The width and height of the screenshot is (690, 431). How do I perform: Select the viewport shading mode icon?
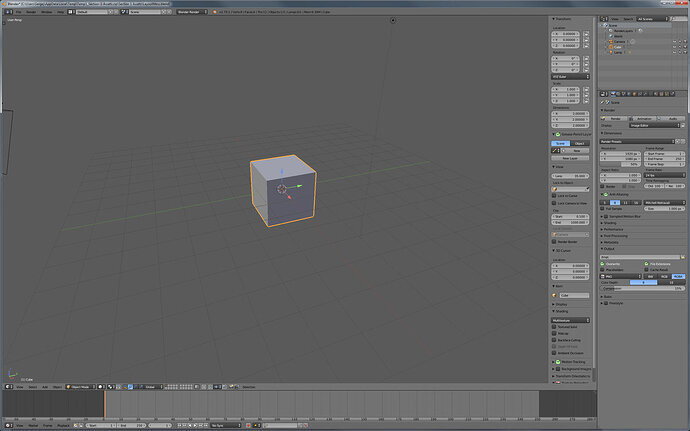click(101, 386)
